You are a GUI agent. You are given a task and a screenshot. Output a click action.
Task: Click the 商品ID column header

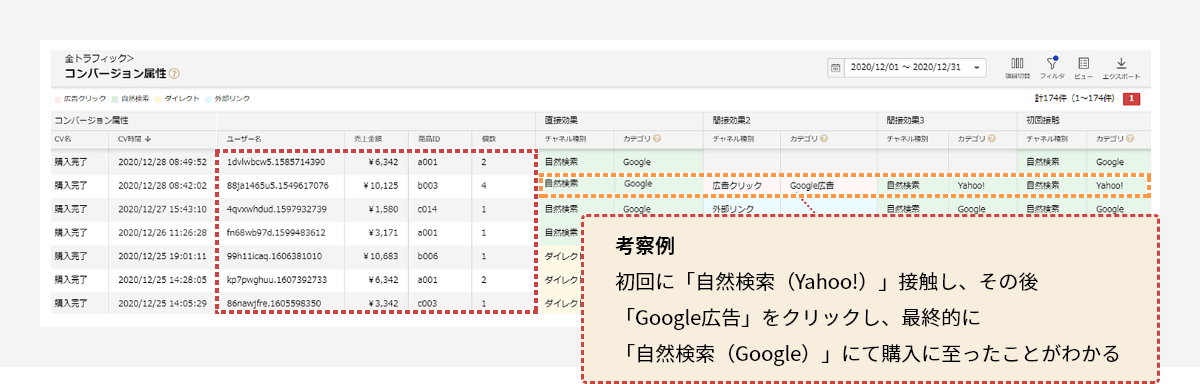click(x=430, y=139)
